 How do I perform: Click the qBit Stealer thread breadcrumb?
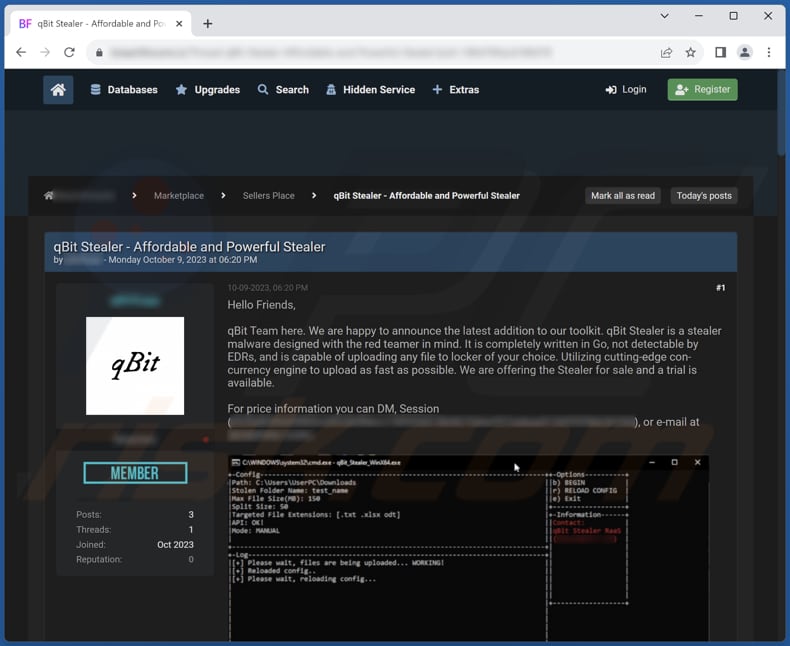(426, 196)
